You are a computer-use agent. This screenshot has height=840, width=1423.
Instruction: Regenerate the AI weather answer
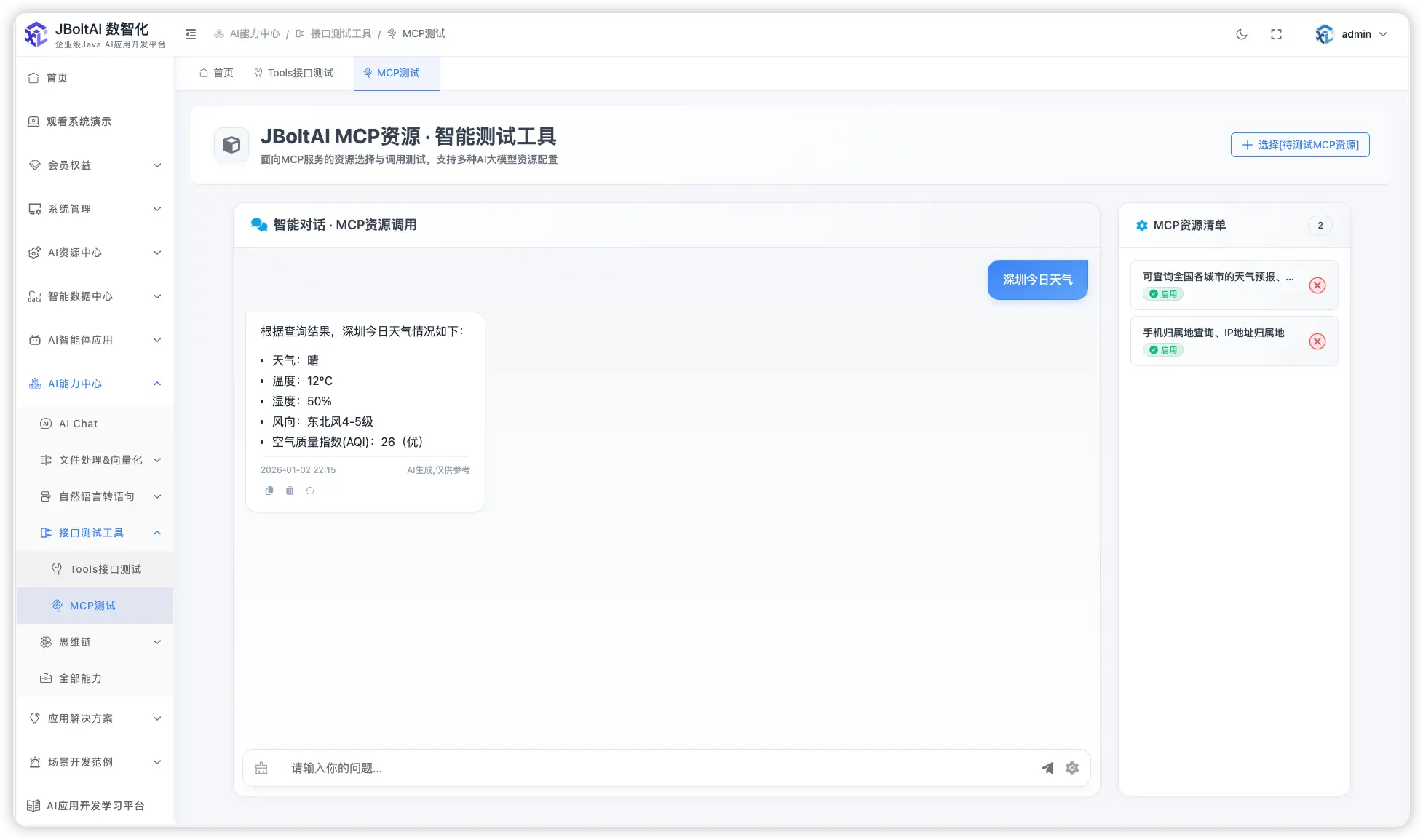tap(310, 491)
